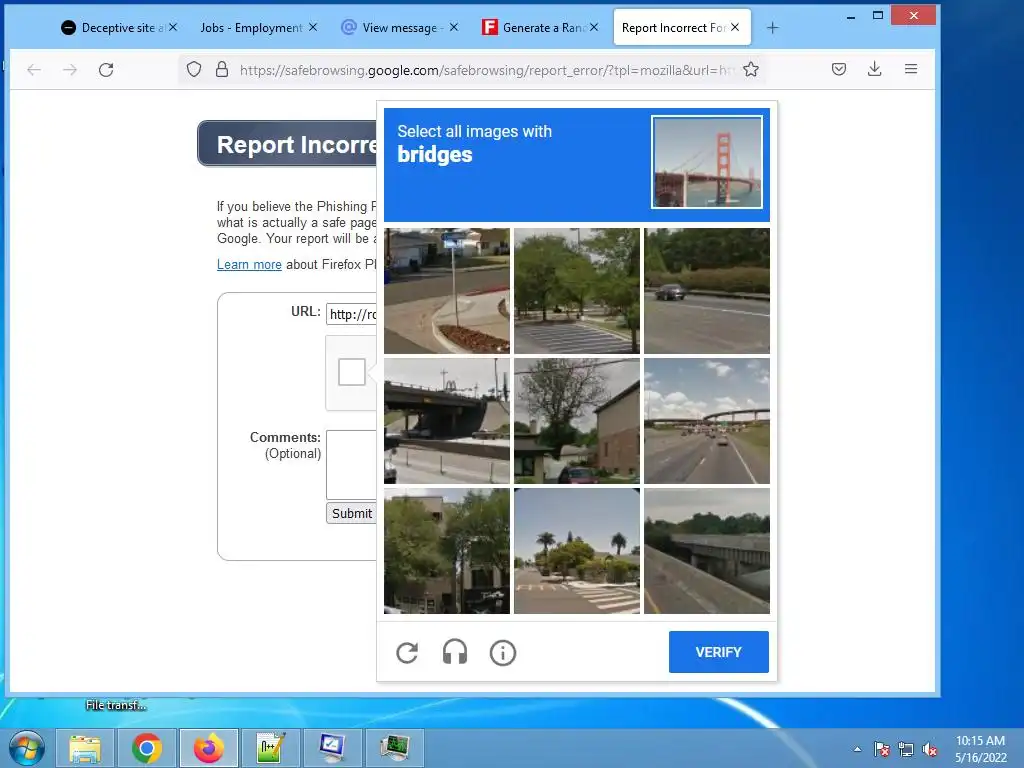This screenshot has width=1024, height=768.
Task: Open the monitor with checkmark taskbar app
Action: (332, 748)
